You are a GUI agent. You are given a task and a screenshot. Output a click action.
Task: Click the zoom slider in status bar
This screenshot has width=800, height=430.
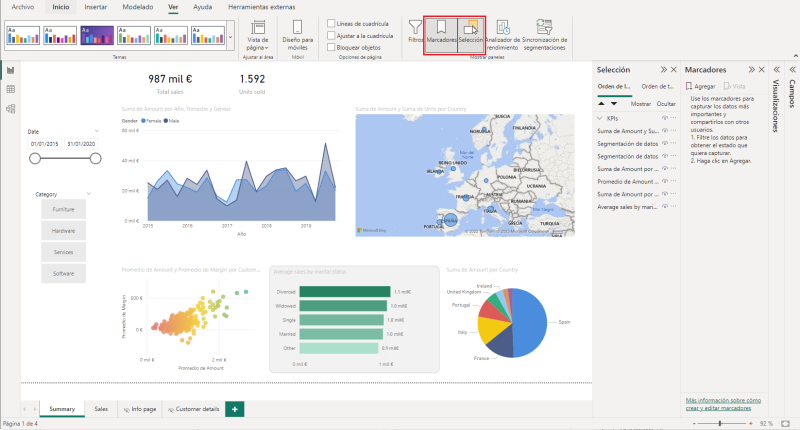720,424
